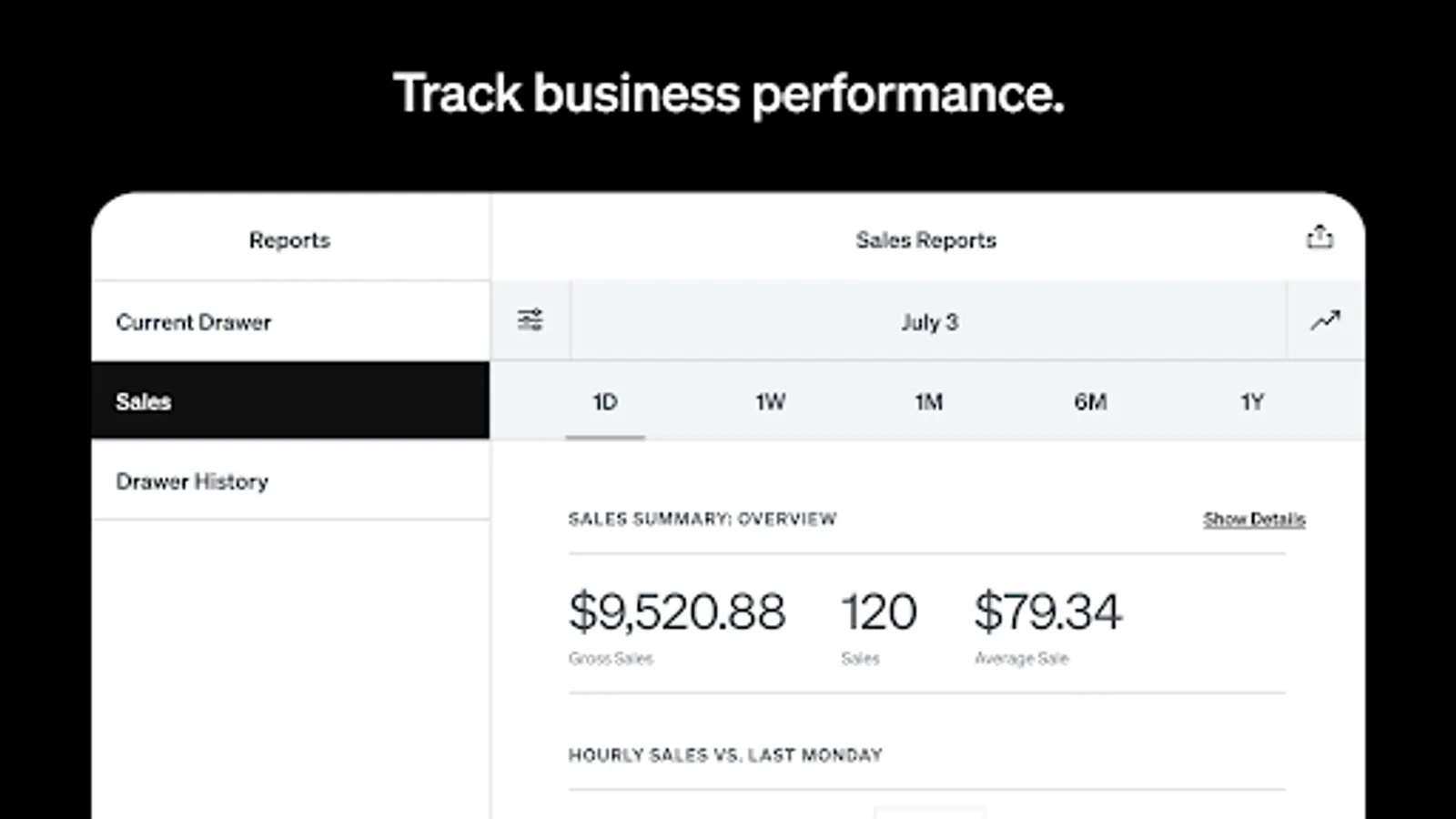This screenshot has height=819, width=1456.
Task: Toggle the 1W time range
Action: click(769, 401)
